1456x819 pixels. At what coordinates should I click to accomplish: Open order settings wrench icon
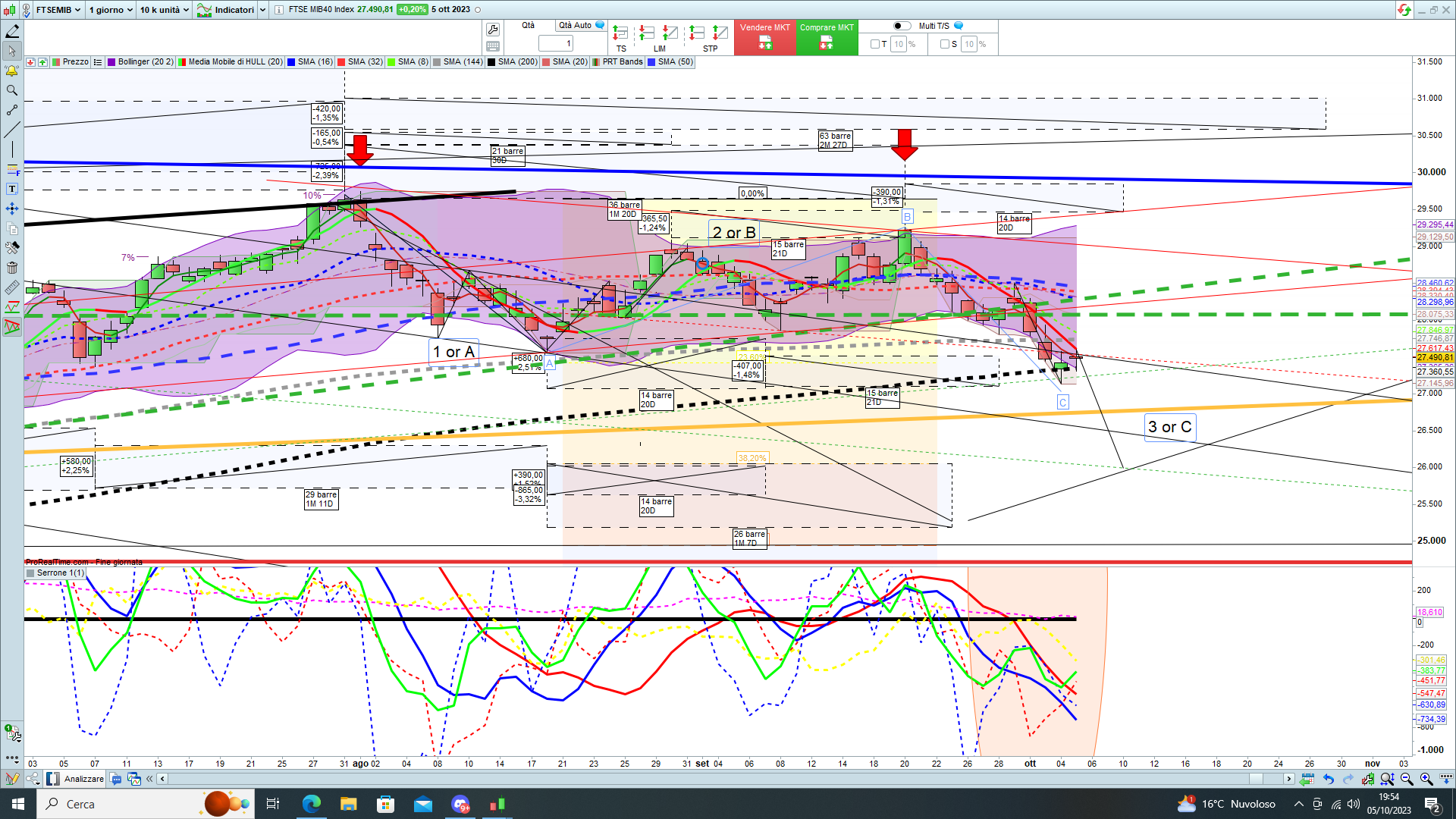coord(493,30)
